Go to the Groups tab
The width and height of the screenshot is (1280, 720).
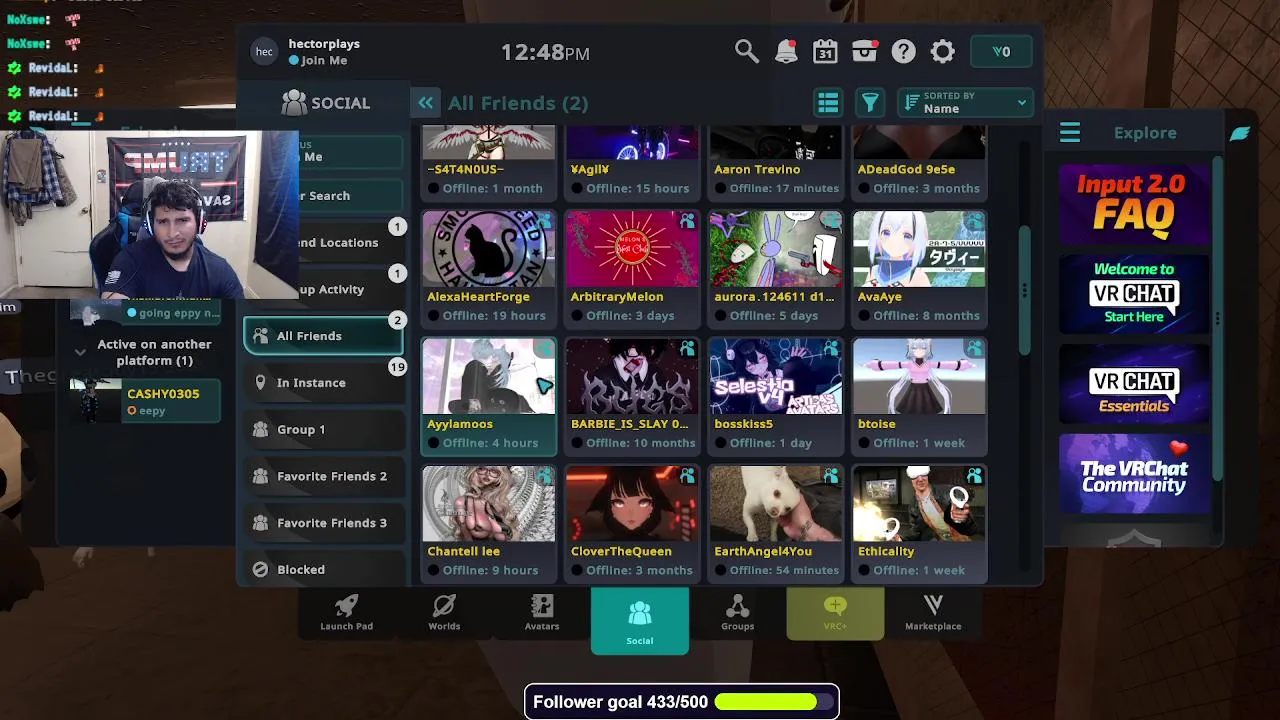point(737,613)
